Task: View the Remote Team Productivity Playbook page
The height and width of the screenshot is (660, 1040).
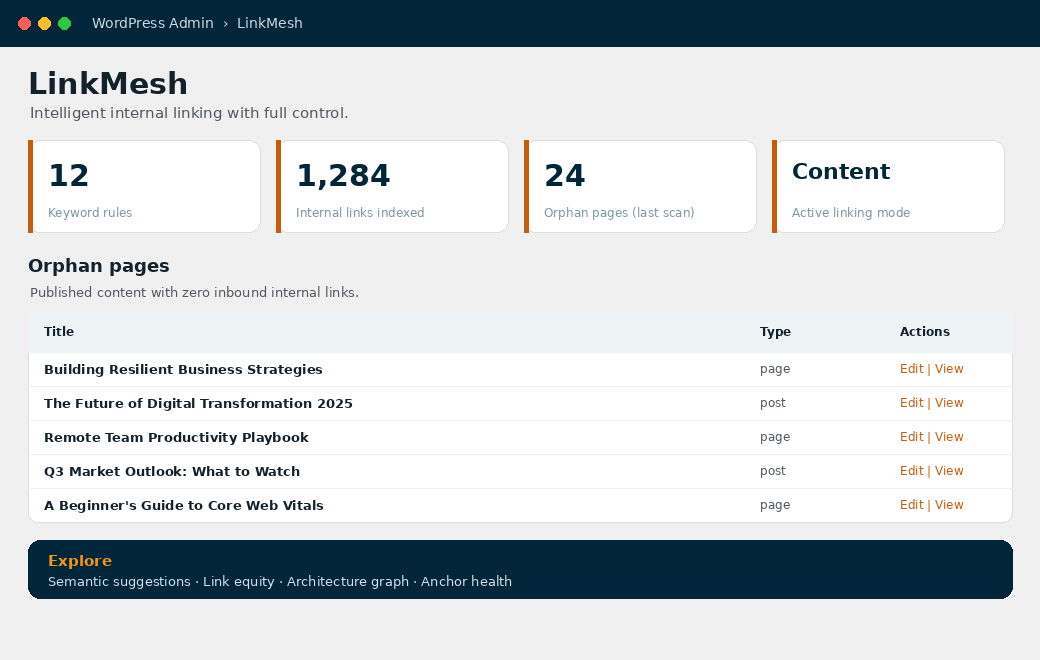Action: (x=949, y=436)
